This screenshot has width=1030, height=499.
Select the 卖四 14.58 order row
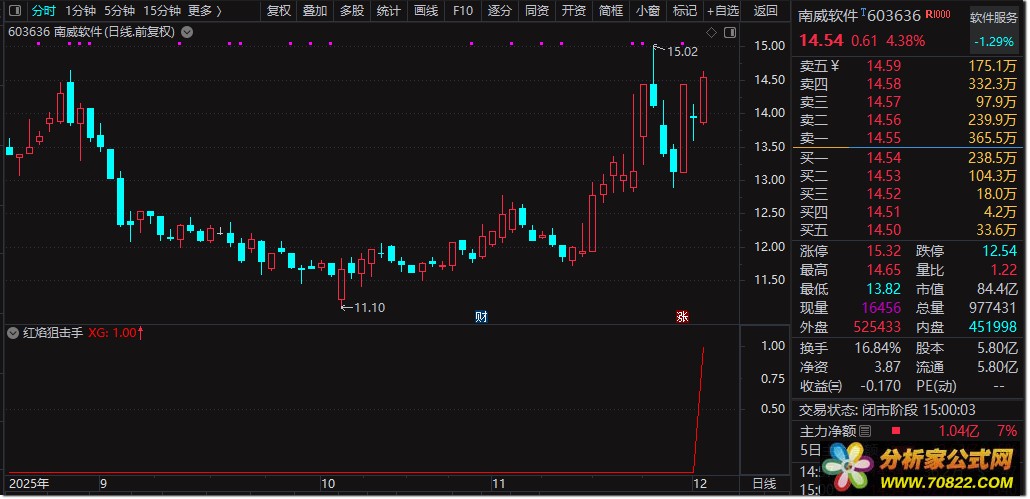click(x=908, y=84)
